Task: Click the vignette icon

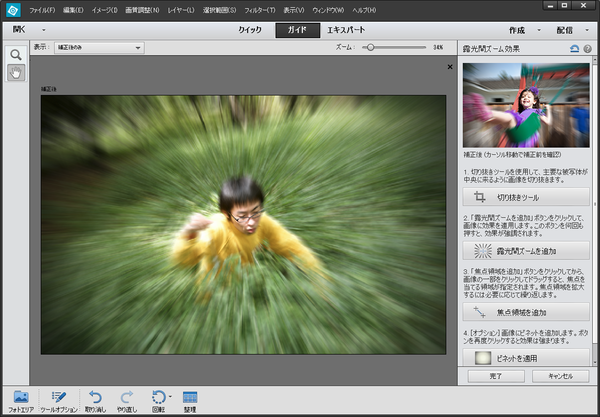Action: pyautogui.click(x=483, y=358)
